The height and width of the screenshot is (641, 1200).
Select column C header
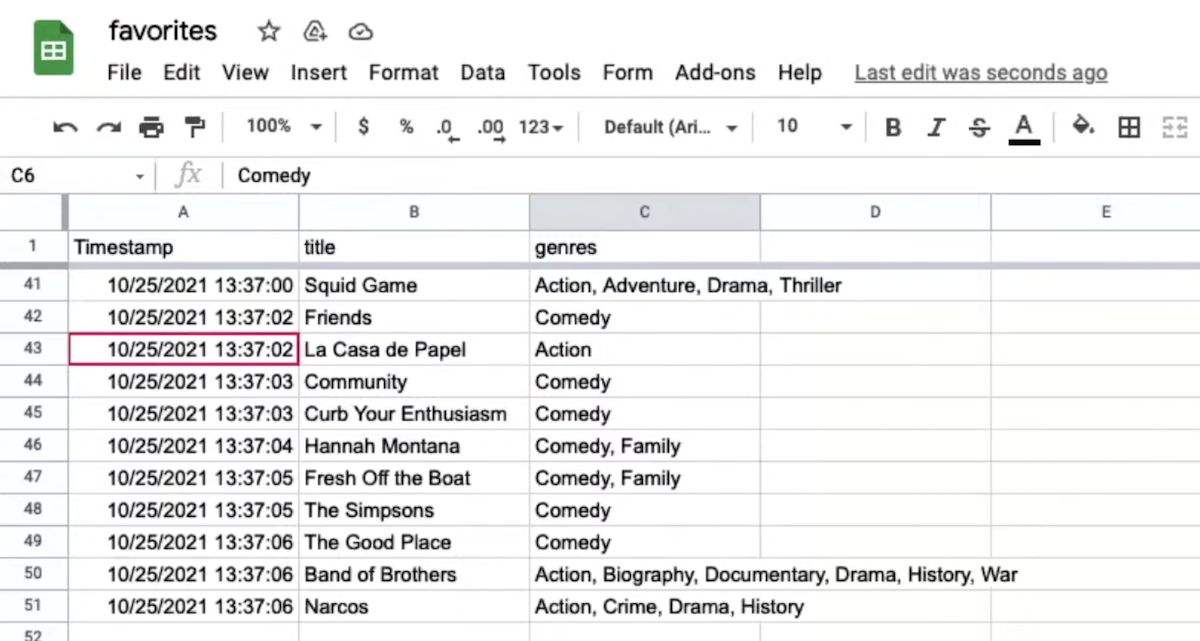pyautogui.click(x=645, y=212)
